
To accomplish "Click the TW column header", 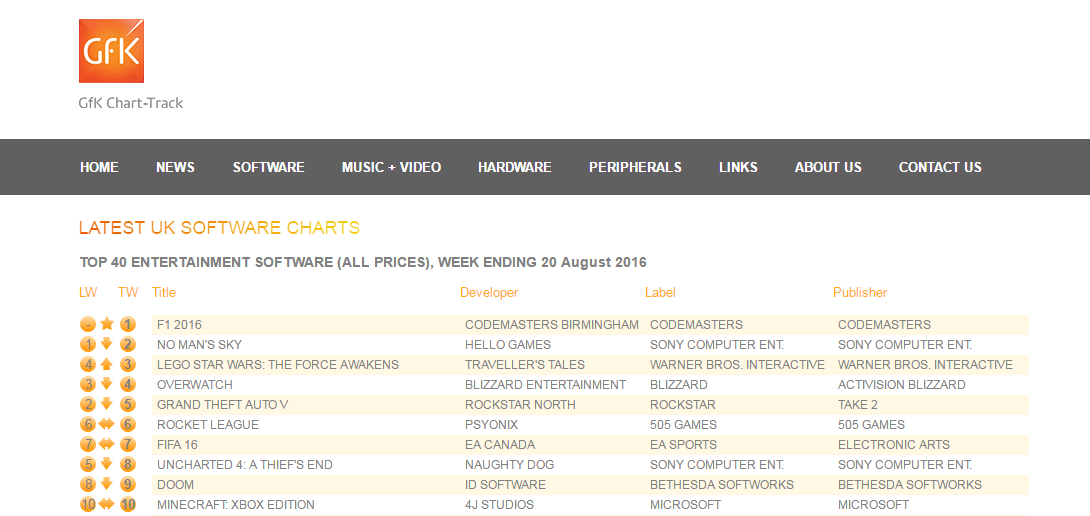I will click(x=128, y=292).
